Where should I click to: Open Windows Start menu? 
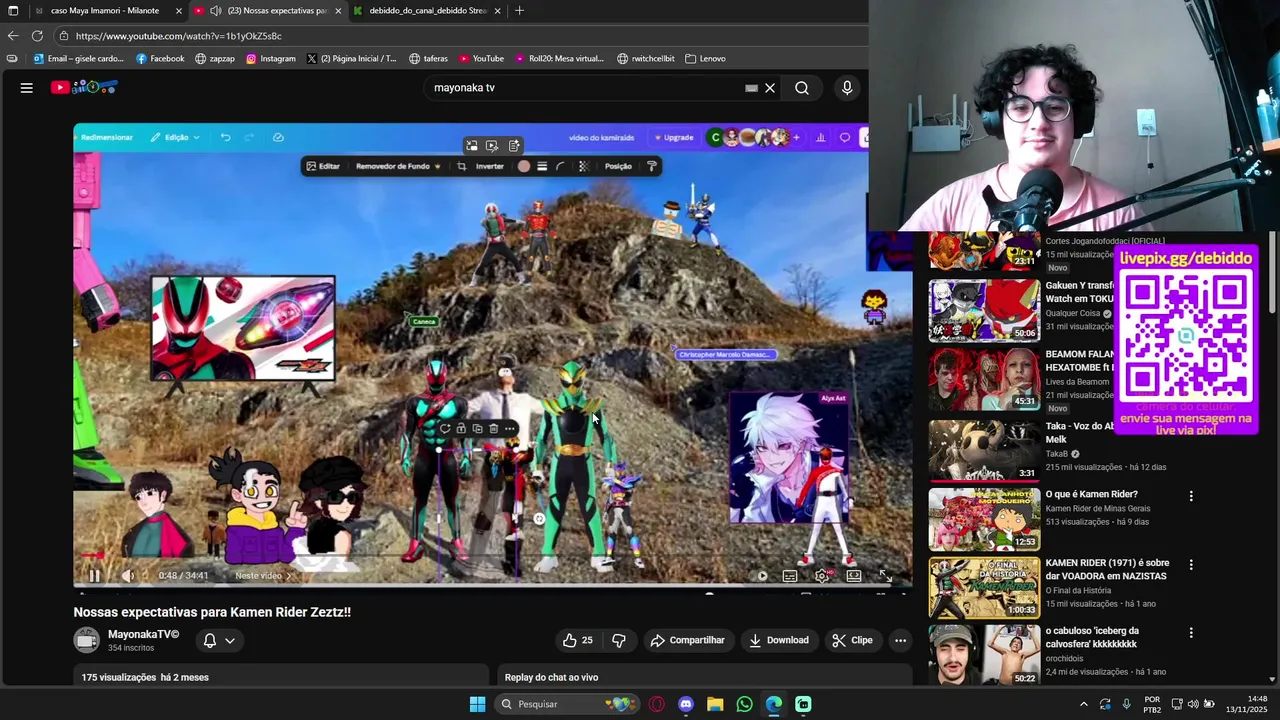tap(477, 704)
